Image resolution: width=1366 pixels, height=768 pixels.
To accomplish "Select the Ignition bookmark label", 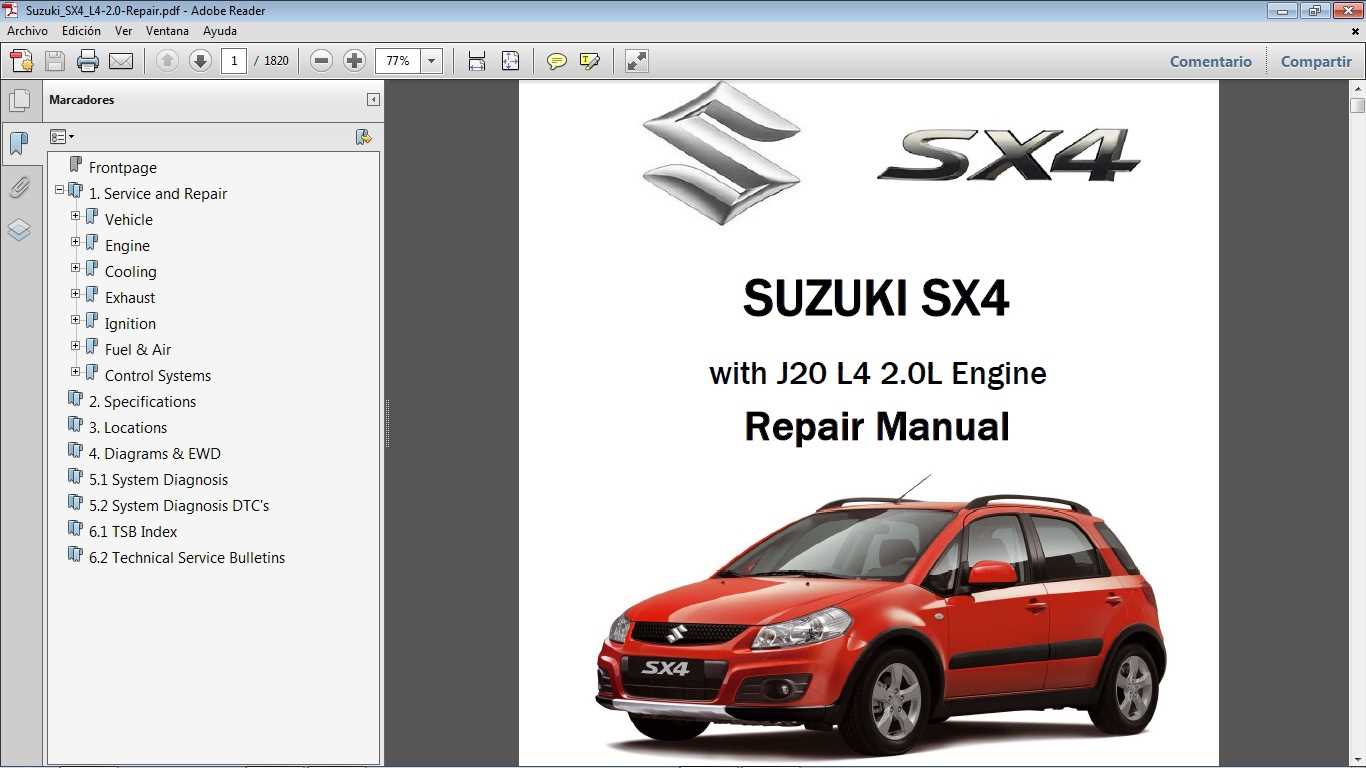I will [130, 324].
